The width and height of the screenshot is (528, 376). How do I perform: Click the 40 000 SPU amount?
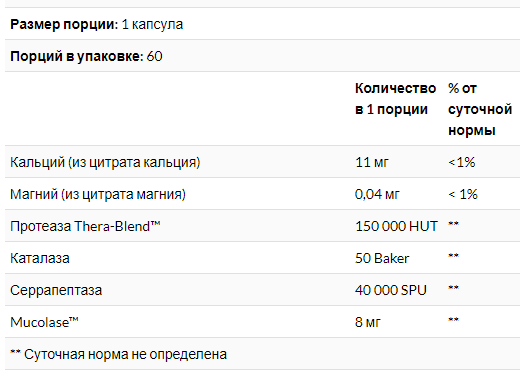coord(391,290)
